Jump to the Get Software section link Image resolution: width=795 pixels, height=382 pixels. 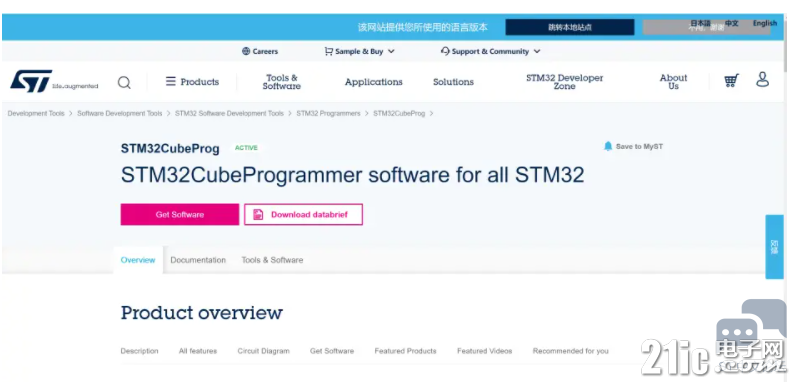pyautogui.click(x=332, y=351)
